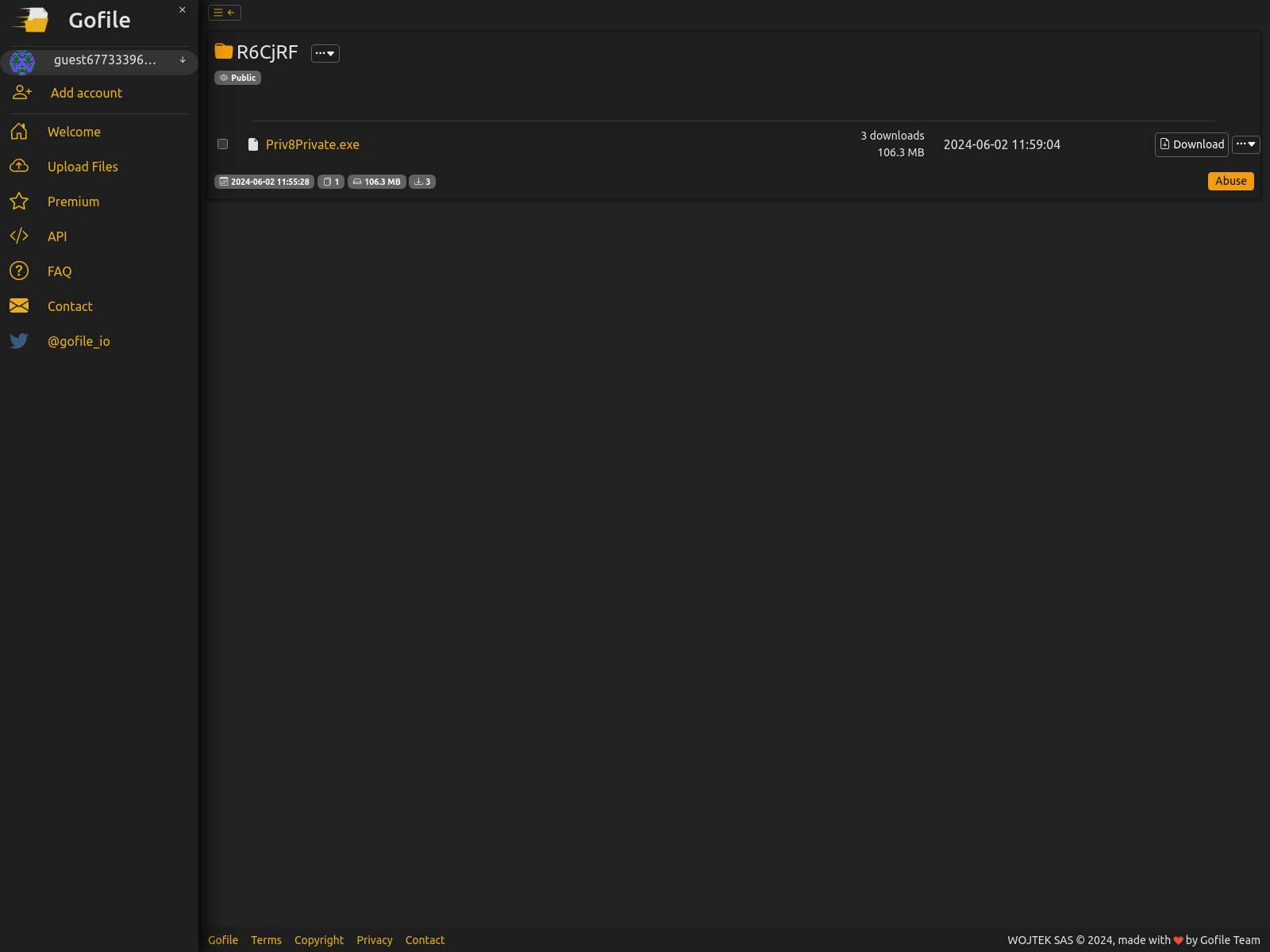Click the FAQ question mark icon
The width and height of the screenshot is (1270, 952).
pos(19,271)
